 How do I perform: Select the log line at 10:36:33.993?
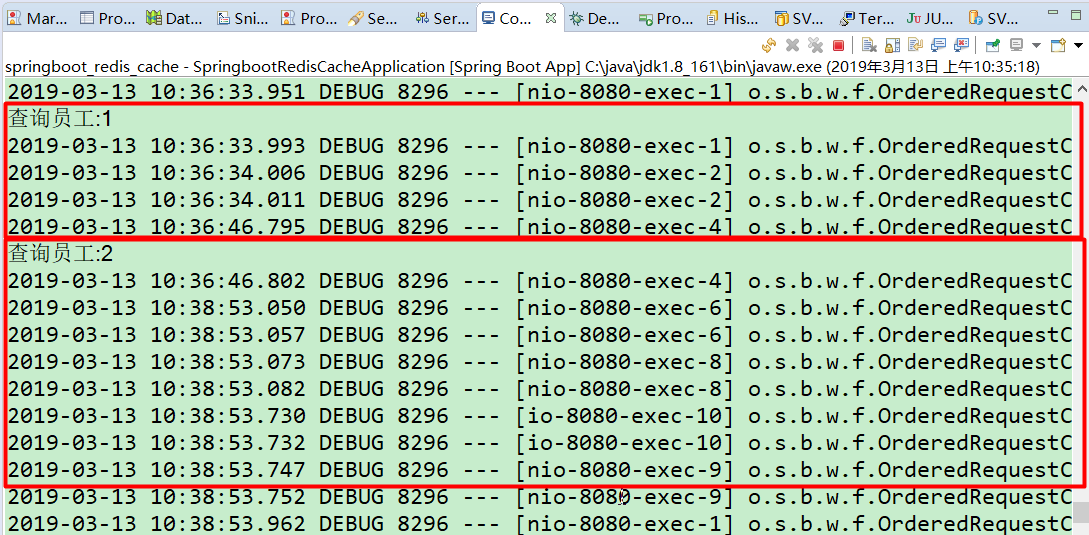[x=539, y=146]
